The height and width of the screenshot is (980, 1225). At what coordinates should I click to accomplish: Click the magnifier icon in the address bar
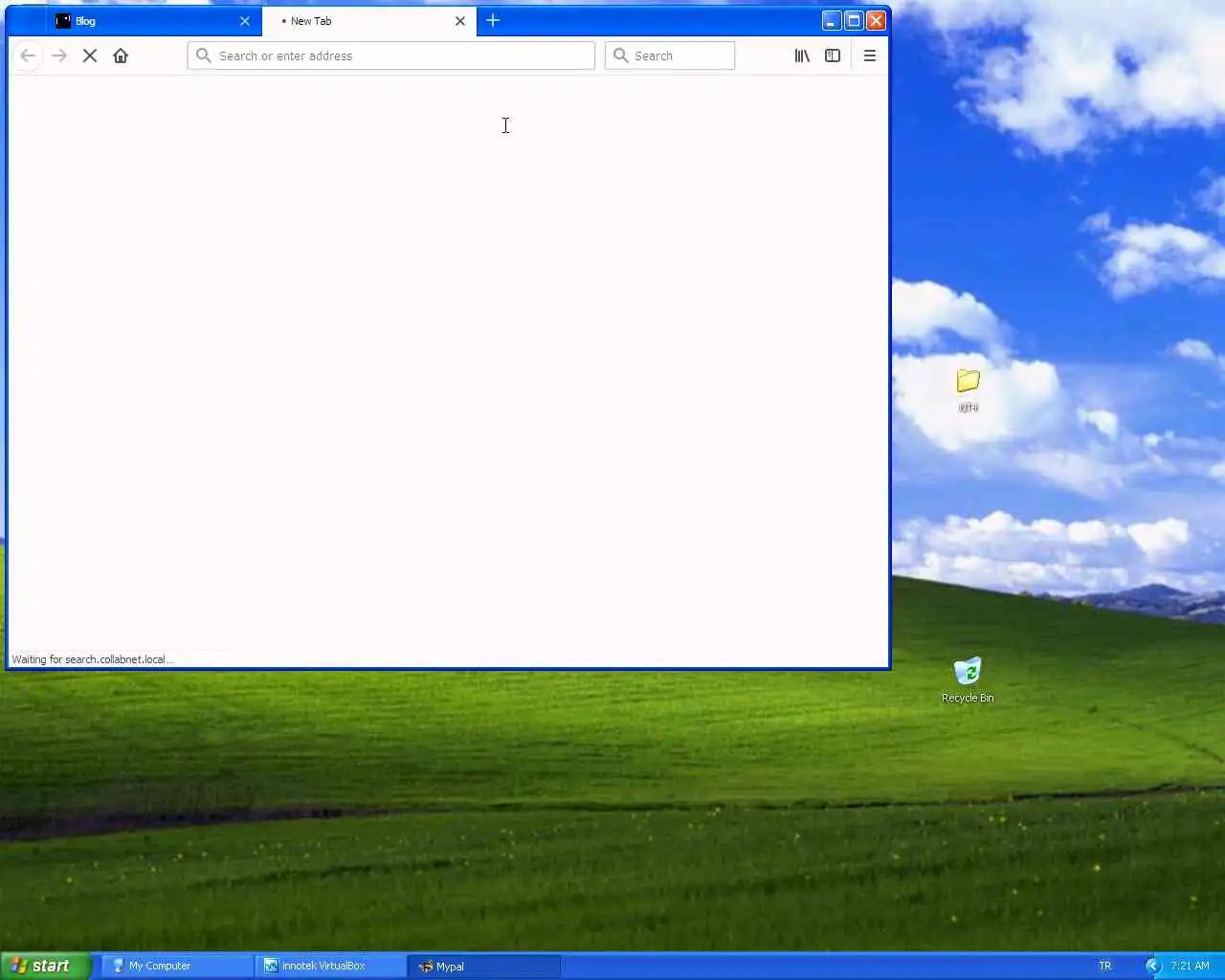(x=204, y=56)
